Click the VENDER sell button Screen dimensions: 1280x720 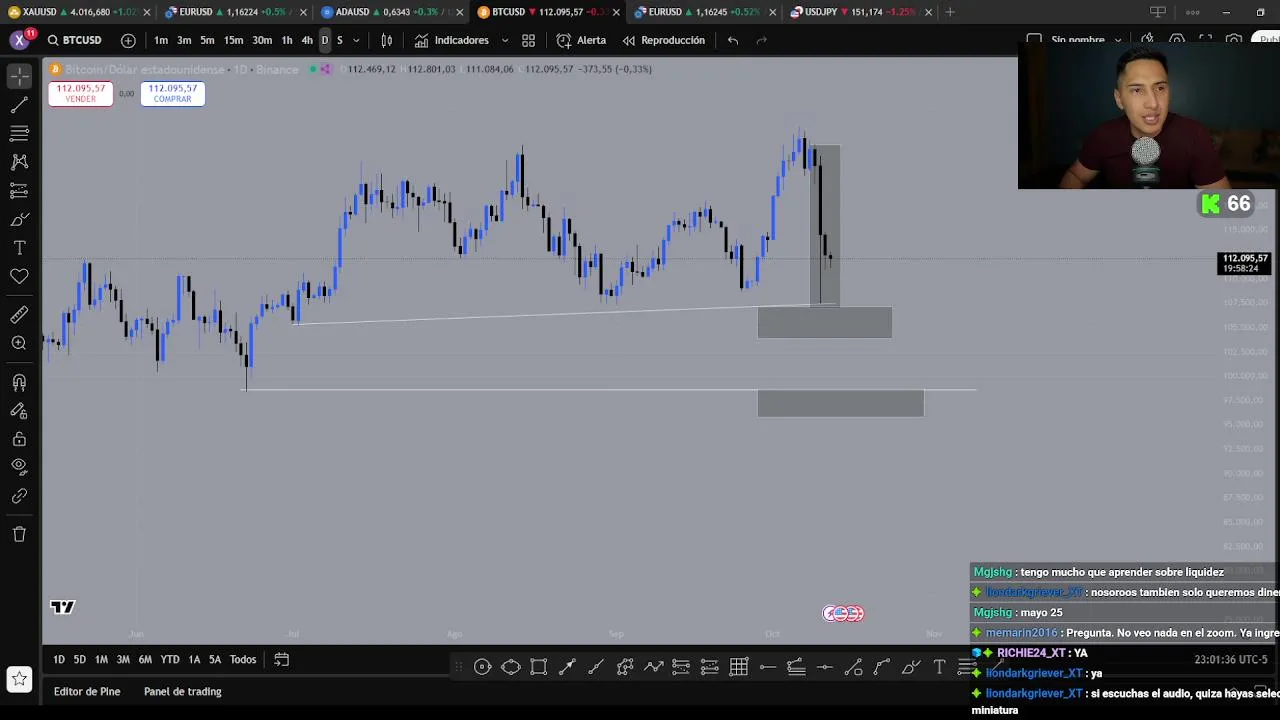(81, 93)
